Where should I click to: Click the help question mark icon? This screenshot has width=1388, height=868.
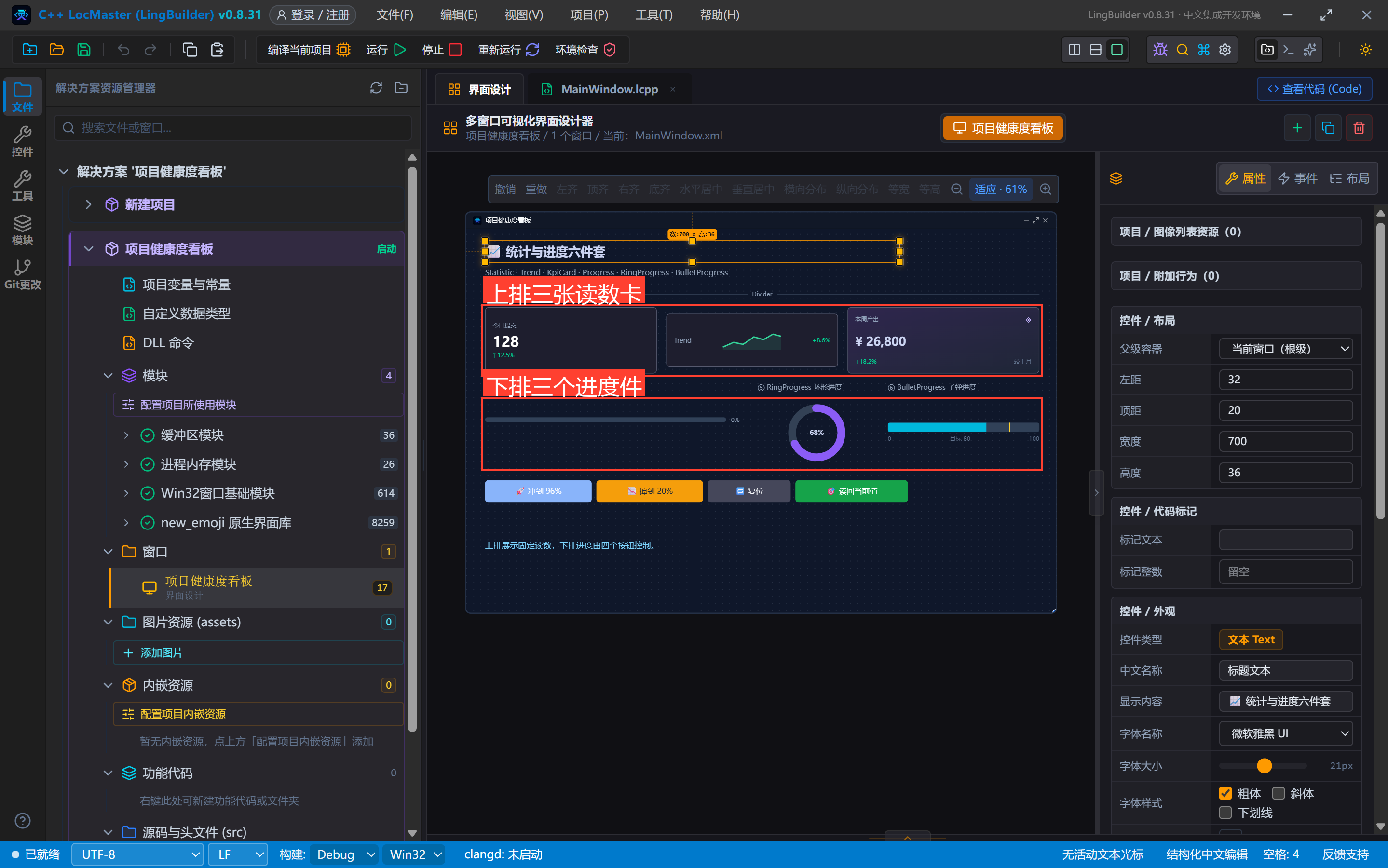pos(22,820)
